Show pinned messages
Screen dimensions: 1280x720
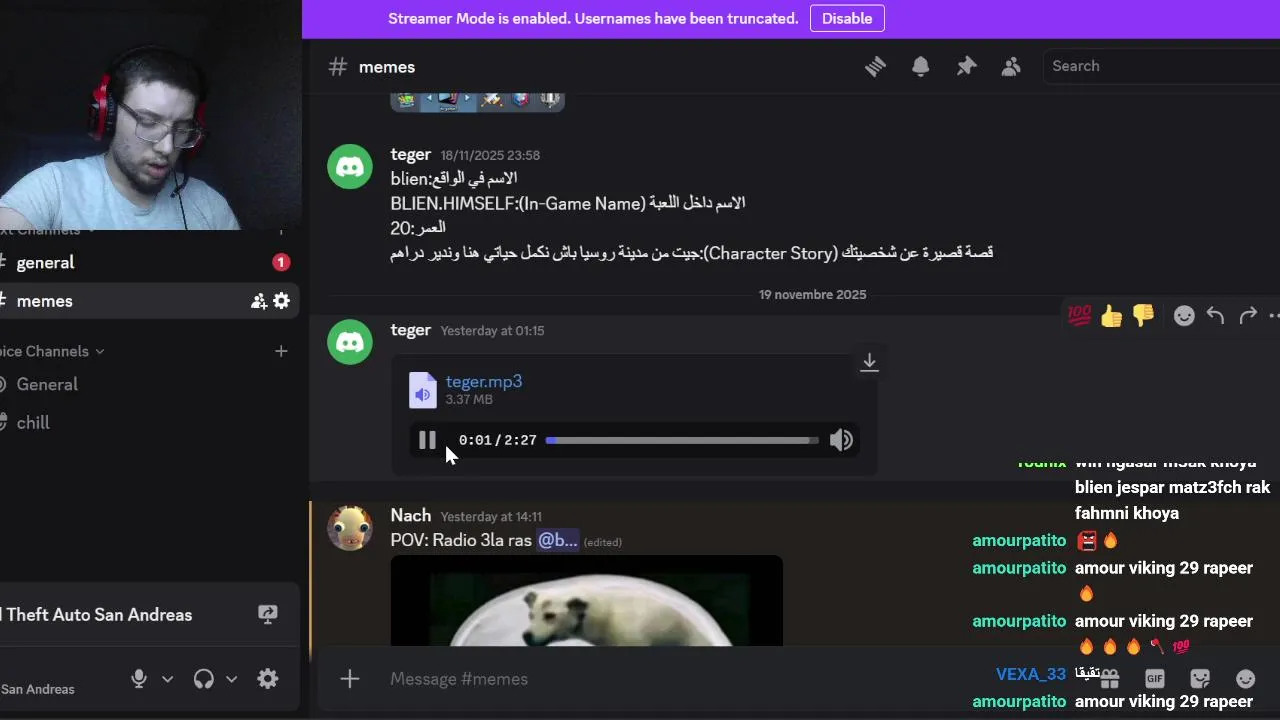pyautogui.click(x=966, y=66)
